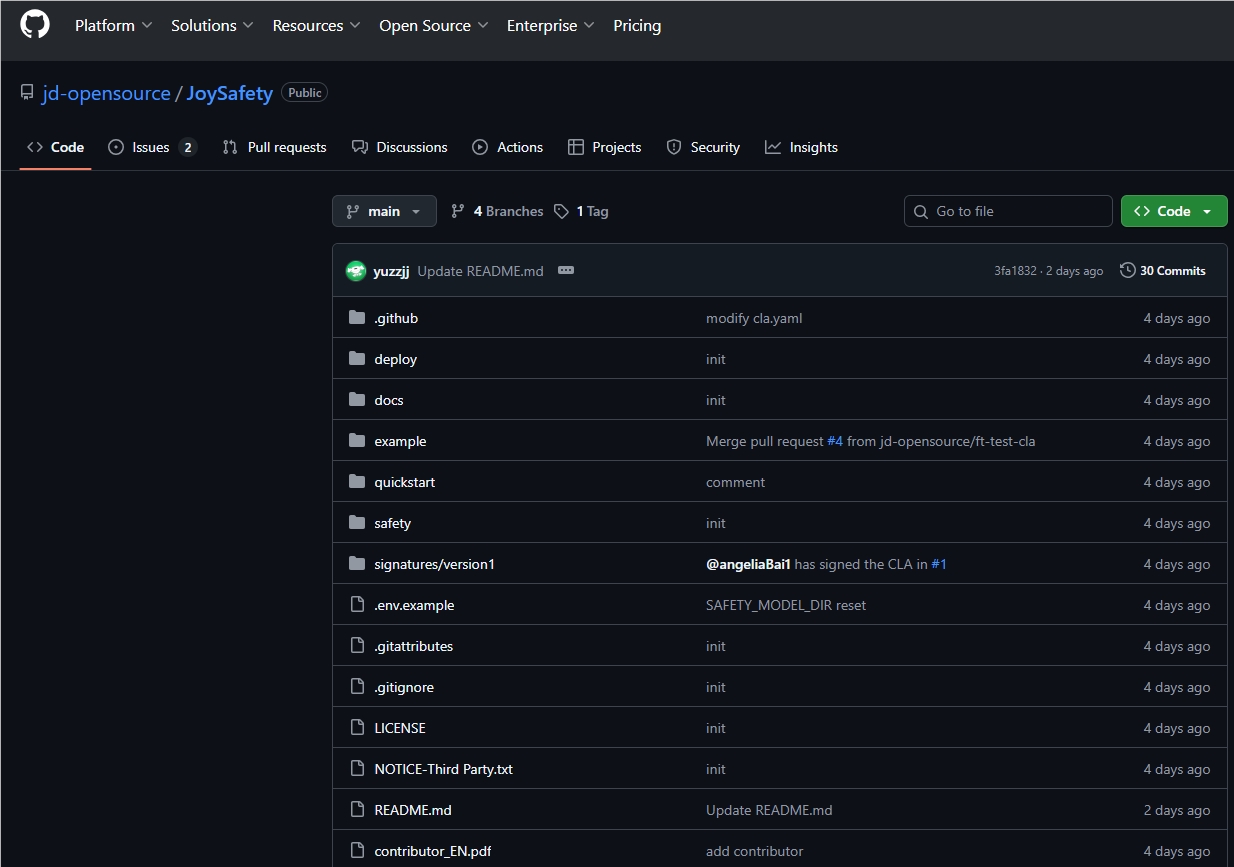Expand the commit message ellipsis button

click(x=566, y=271)
